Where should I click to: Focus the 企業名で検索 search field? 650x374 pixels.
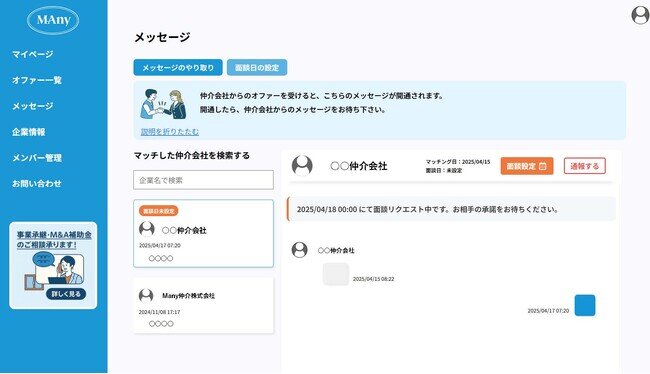click(x=204, y=180)
